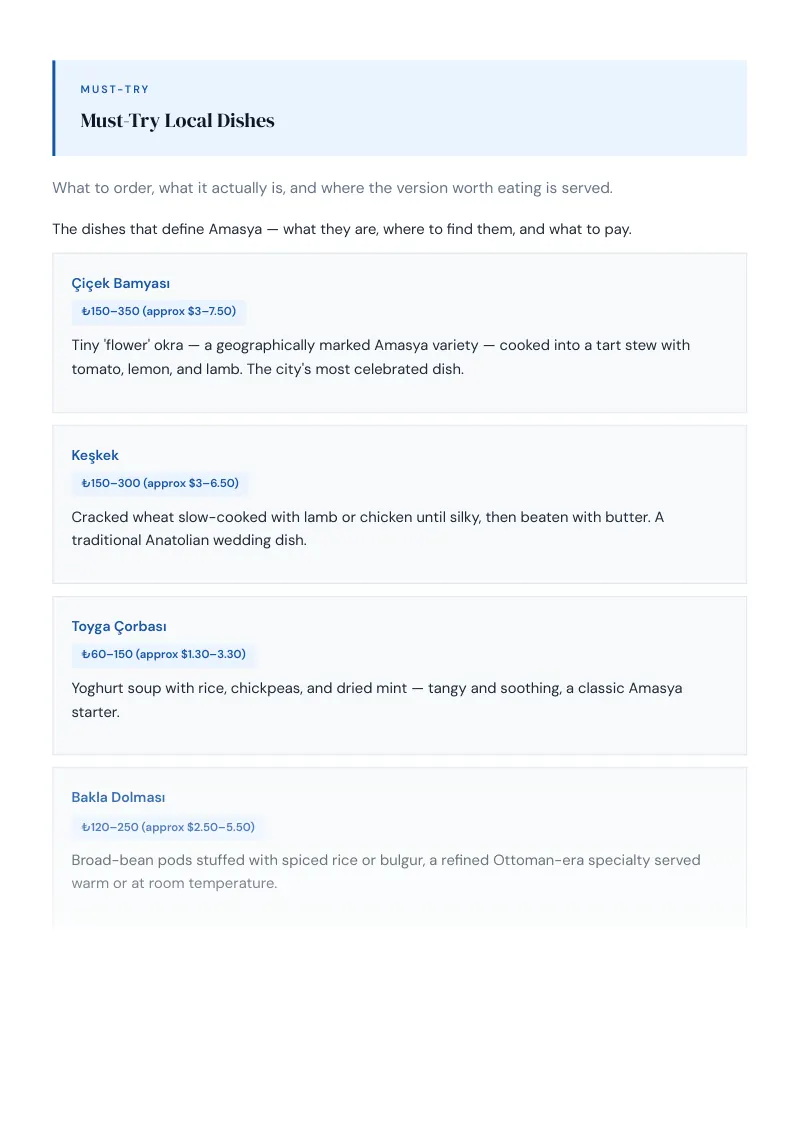The height and width of the screenshot is (1132, 800).
Task: Select the ₺60–150 price badge
Action: (x=163, y=655)
